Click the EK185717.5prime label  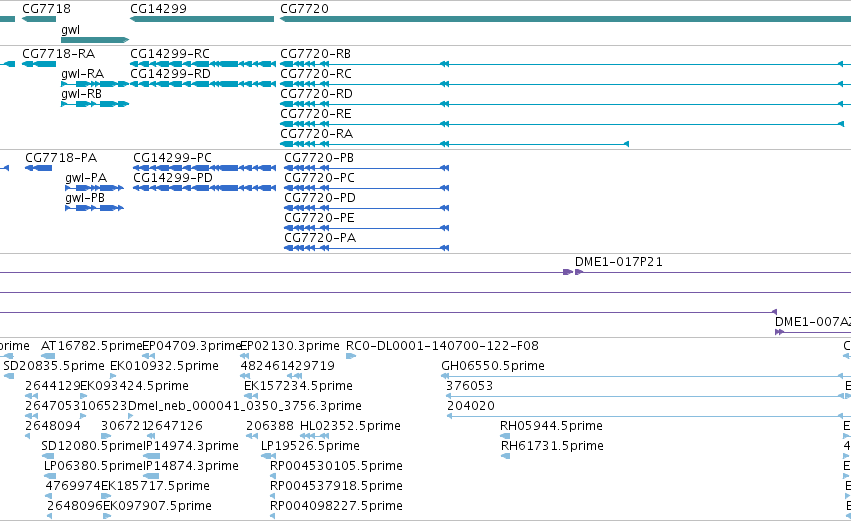(155, 487)
